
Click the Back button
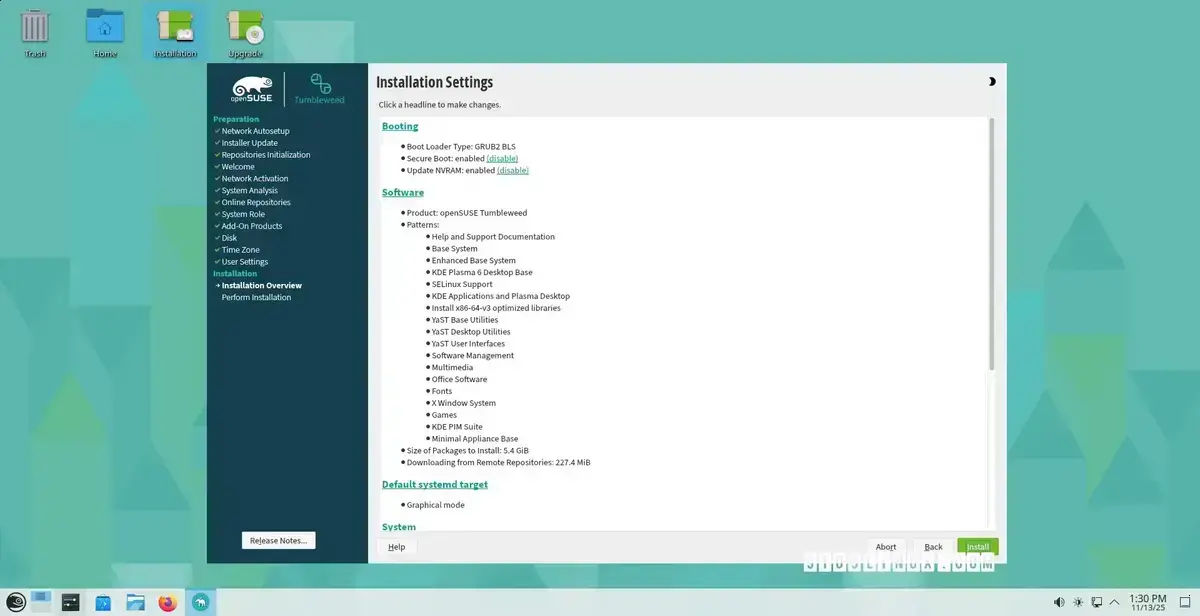point(933,547)
